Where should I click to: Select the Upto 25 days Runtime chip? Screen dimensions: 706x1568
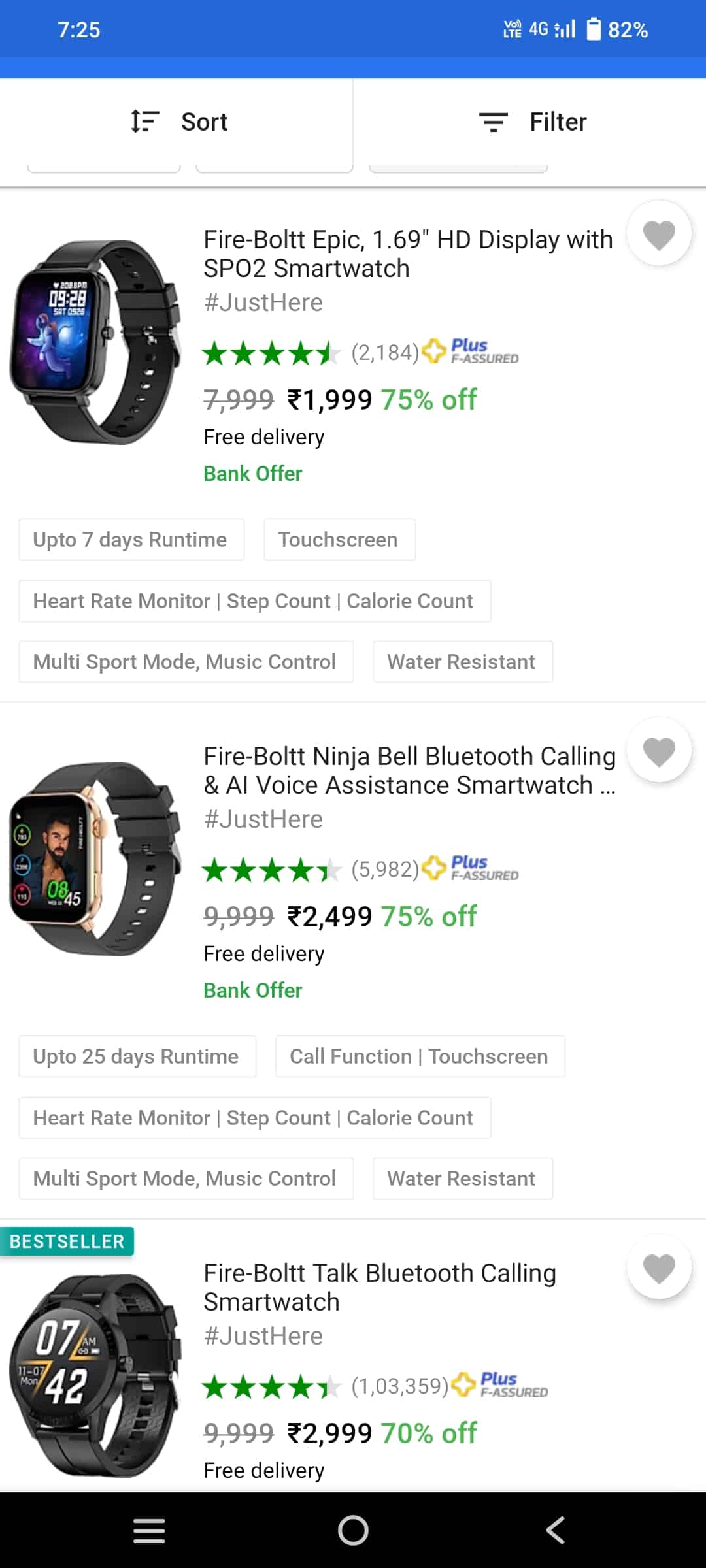pyautogui.click(x=137, y=1056)
